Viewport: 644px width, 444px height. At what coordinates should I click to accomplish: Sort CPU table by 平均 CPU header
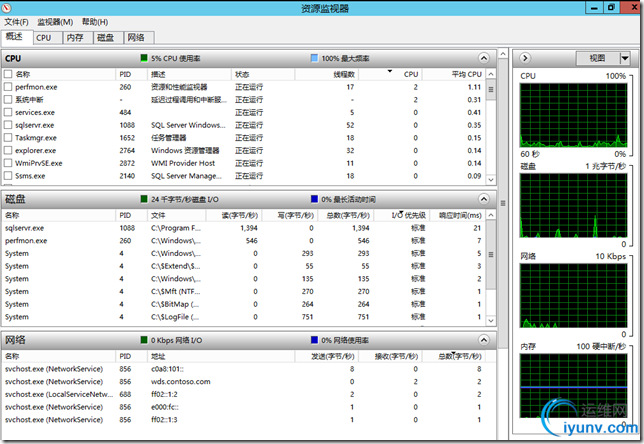[x=453, y=74]
